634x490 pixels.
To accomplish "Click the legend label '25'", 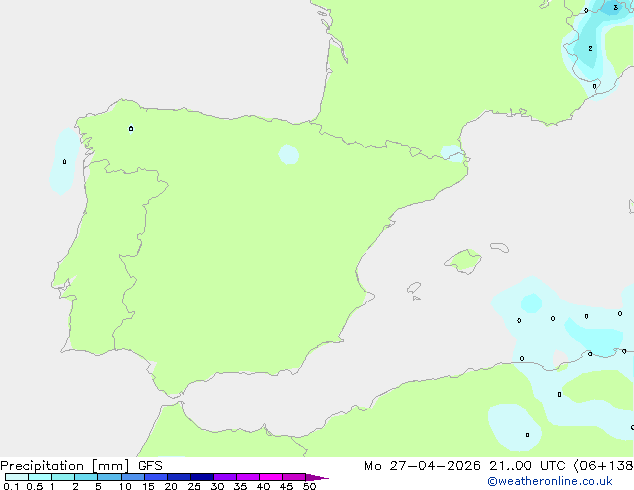I will coord(194,486).
